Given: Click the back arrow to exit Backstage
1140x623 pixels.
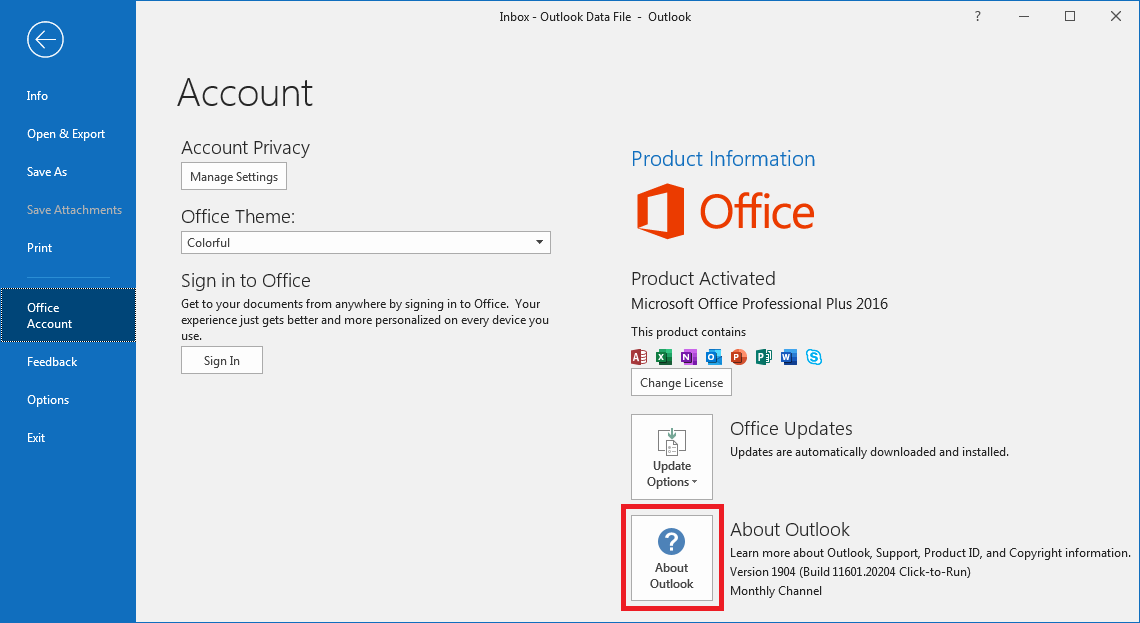Looking at the screenshot, I should point(46,40).
